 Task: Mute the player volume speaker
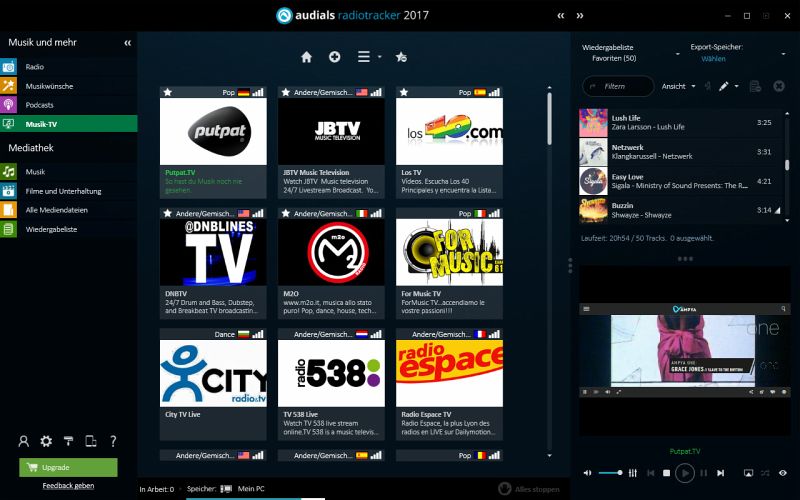pyautogui.click(x=588, y=473)
